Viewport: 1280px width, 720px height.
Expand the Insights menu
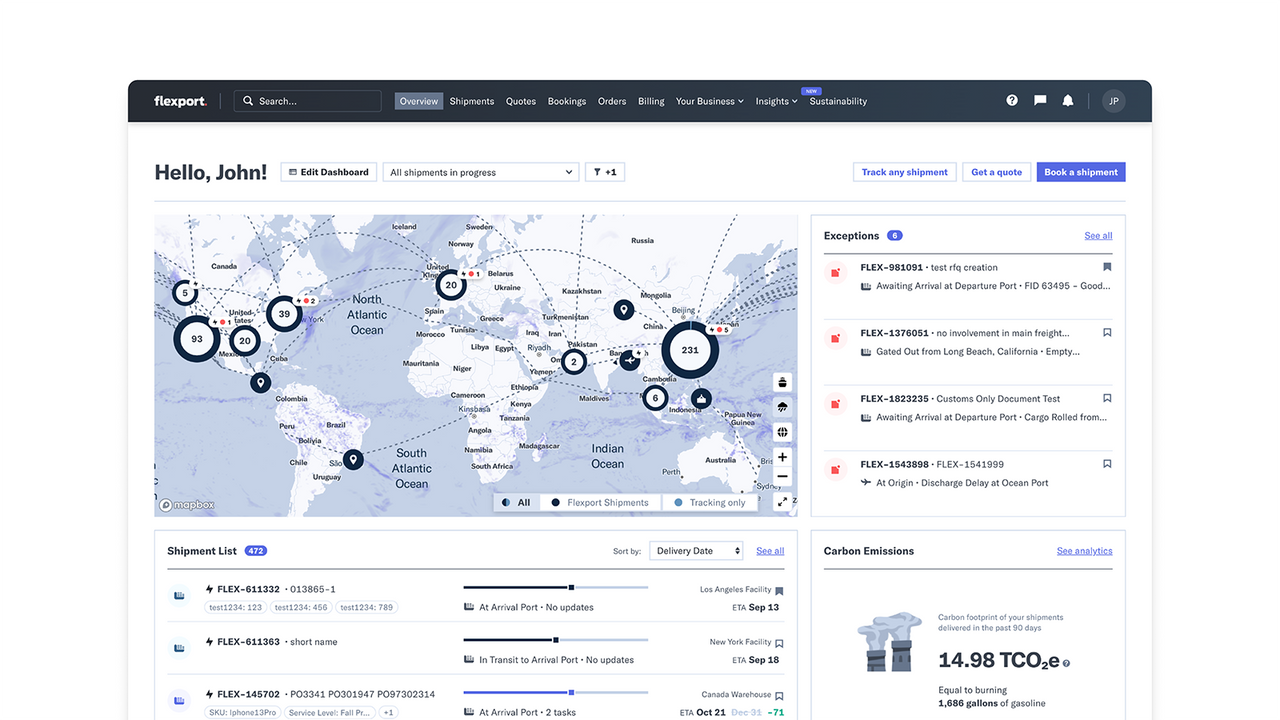pyautogui.click(x=776, y=101)
